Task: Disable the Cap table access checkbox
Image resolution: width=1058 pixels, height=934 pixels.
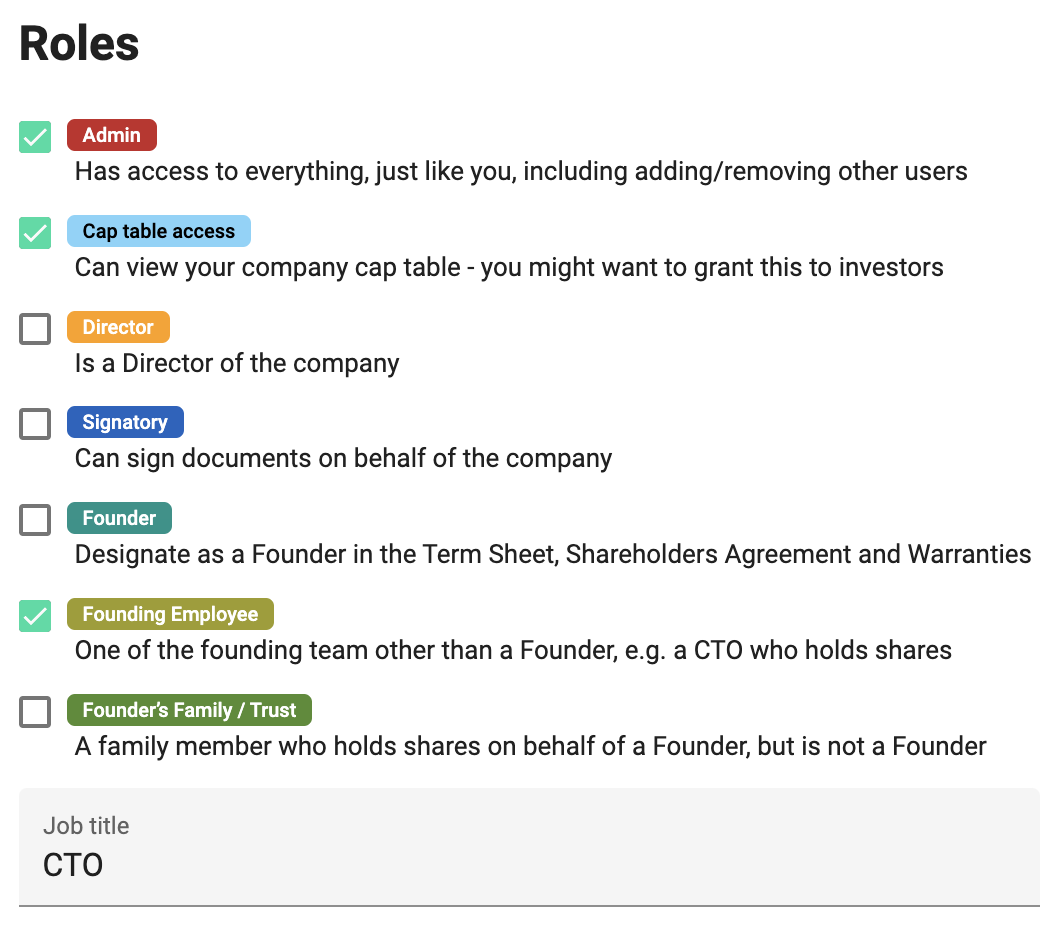Action: (x=35, y=233)
